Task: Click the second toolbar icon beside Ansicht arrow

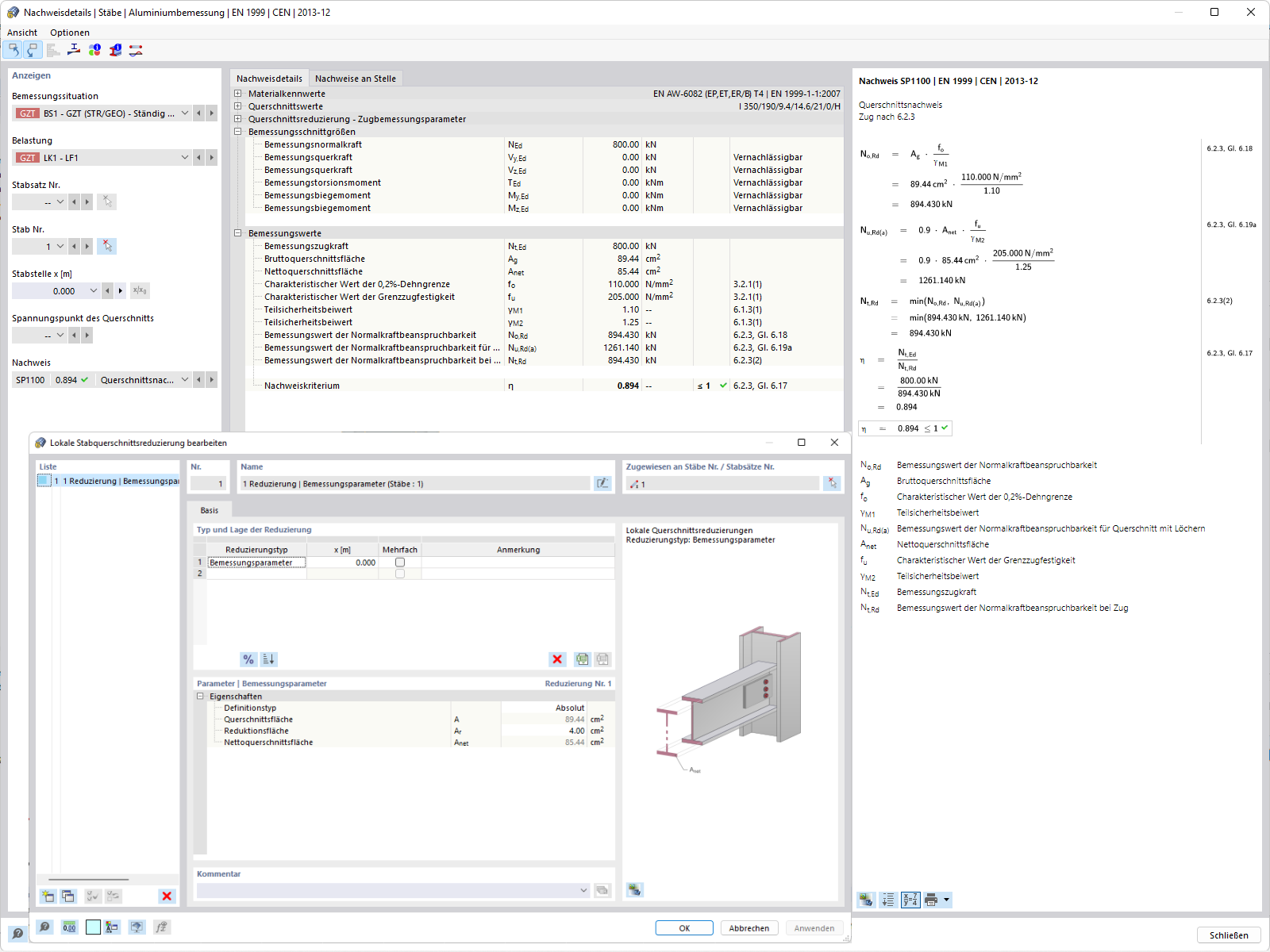Action: [x=32, y=50]
